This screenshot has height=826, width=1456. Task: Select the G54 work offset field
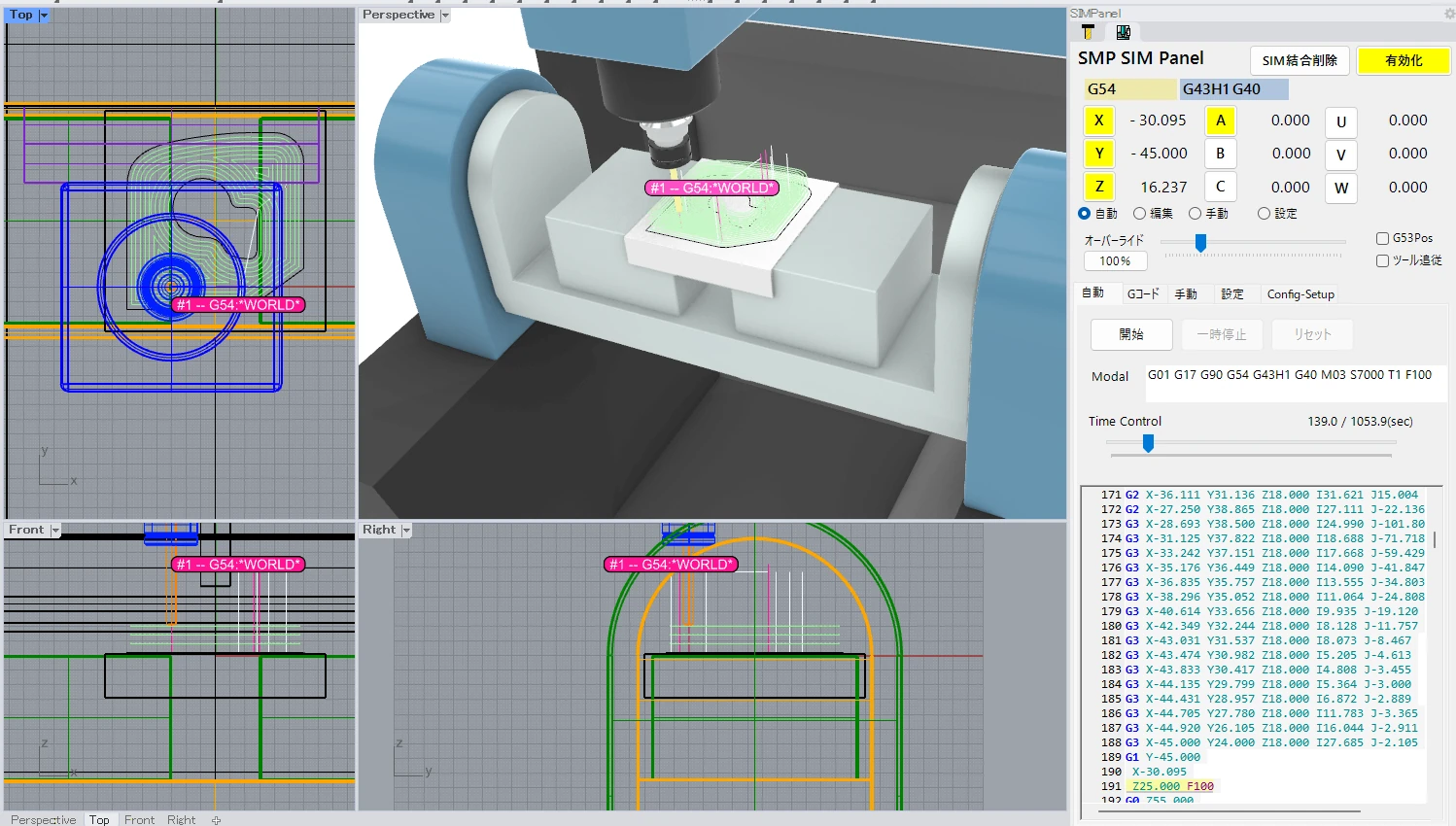1129,89
